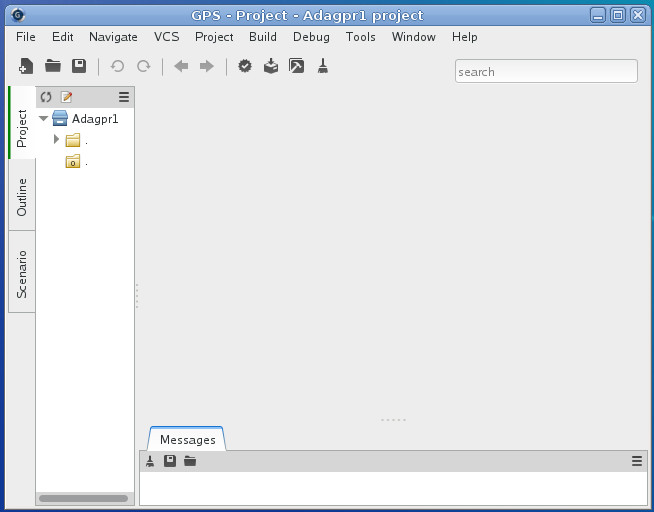Screen dimensions: 654x512
Task: Redo the last action
Action: [144, 66]
